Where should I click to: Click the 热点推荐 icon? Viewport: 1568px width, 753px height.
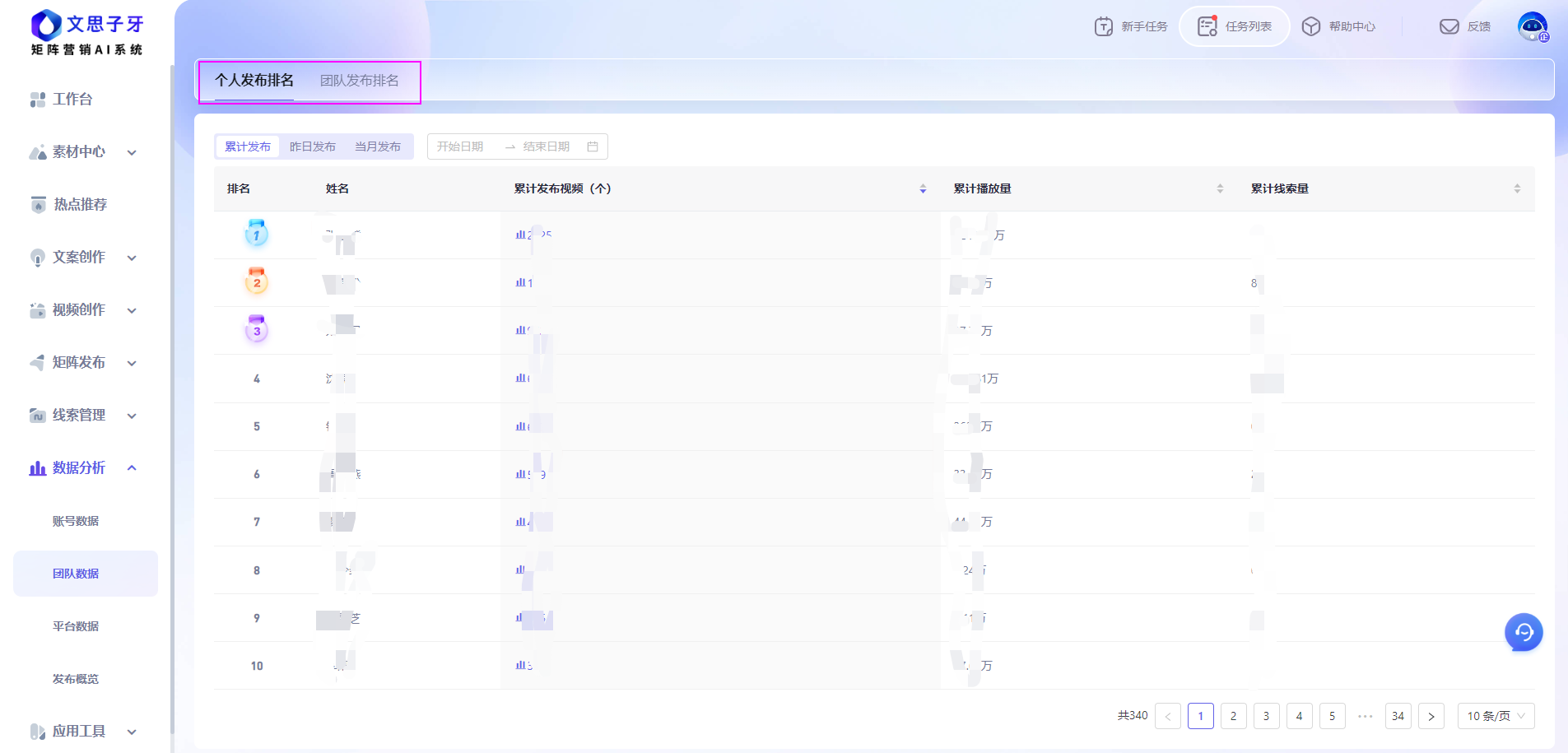38,205
